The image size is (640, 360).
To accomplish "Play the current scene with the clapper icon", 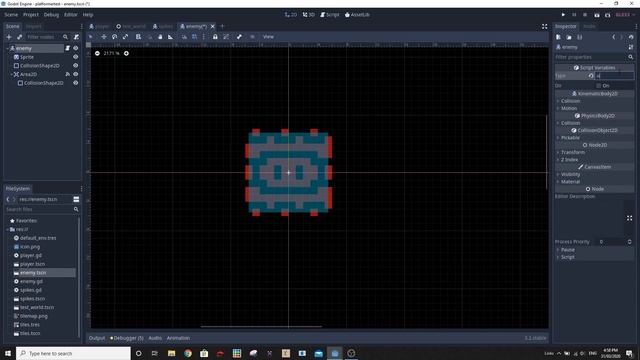I will click(x=597, y=15).
